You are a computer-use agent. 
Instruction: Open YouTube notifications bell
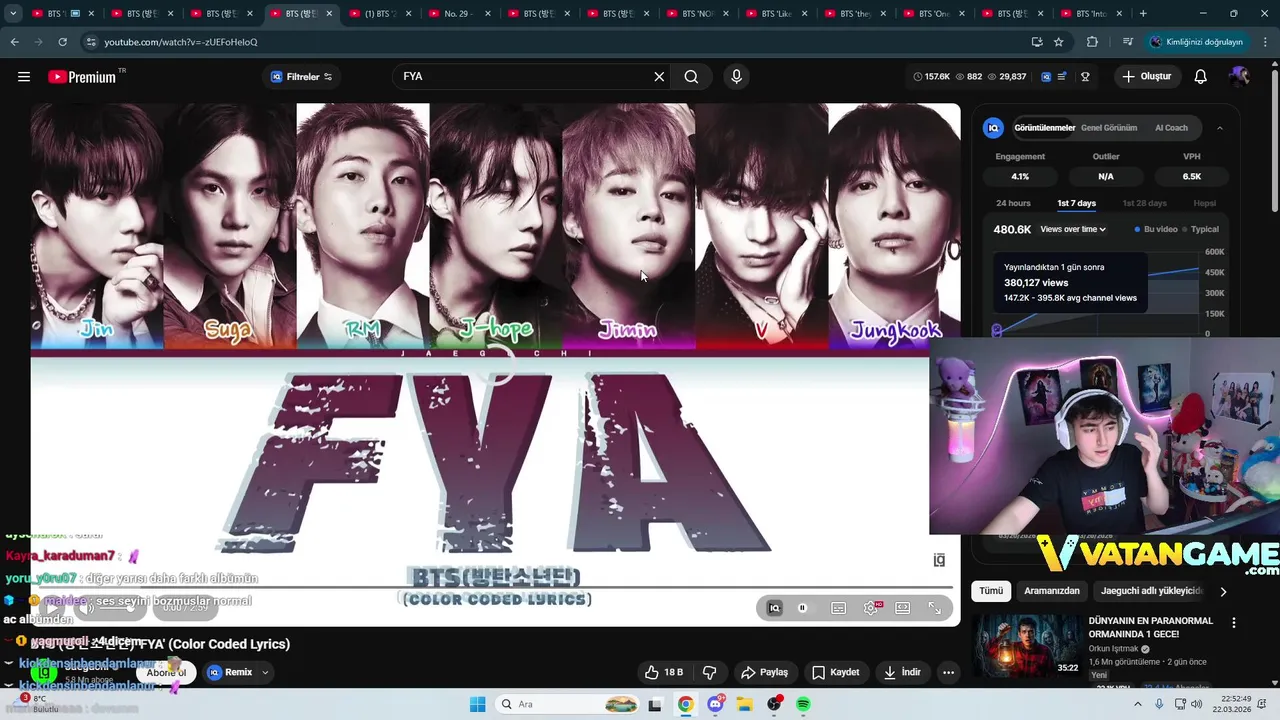[x=1201, y=77]
